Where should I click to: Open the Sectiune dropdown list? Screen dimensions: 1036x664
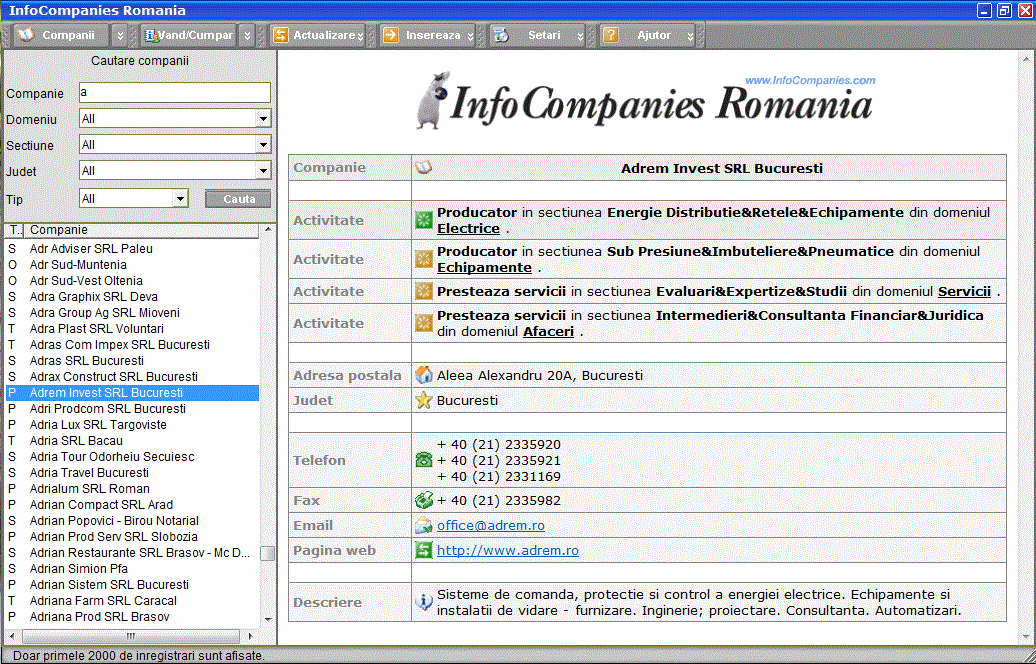(x=263, y=145)
